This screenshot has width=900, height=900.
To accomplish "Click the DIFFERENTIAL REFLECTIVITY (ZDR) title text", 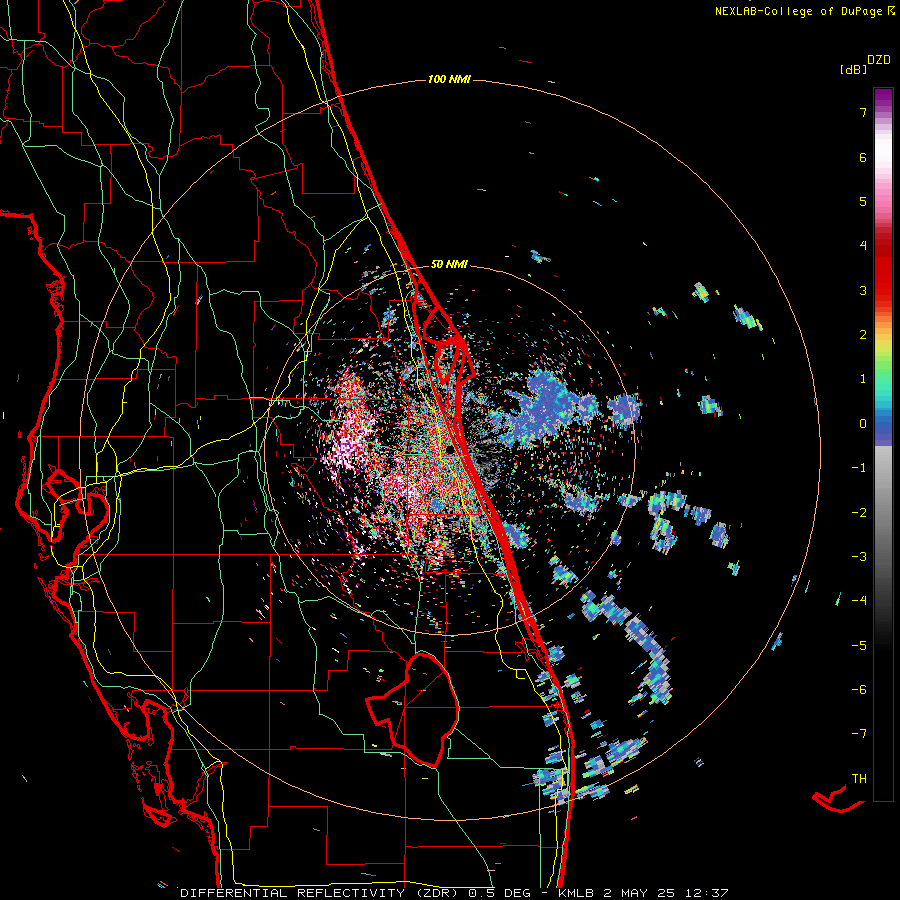I will [319, 893].
